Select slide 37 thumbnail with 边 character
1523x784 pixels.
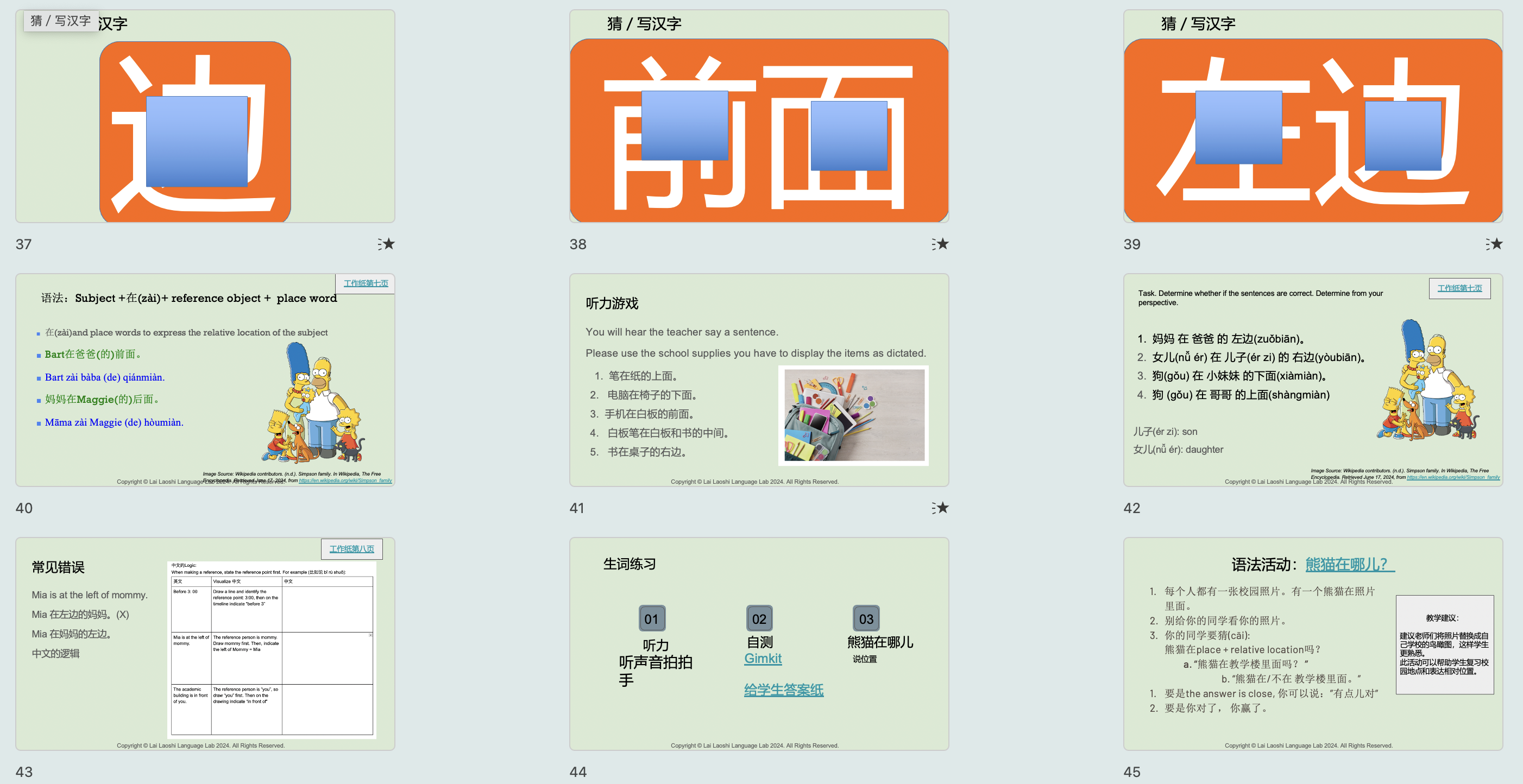(205, 116)
